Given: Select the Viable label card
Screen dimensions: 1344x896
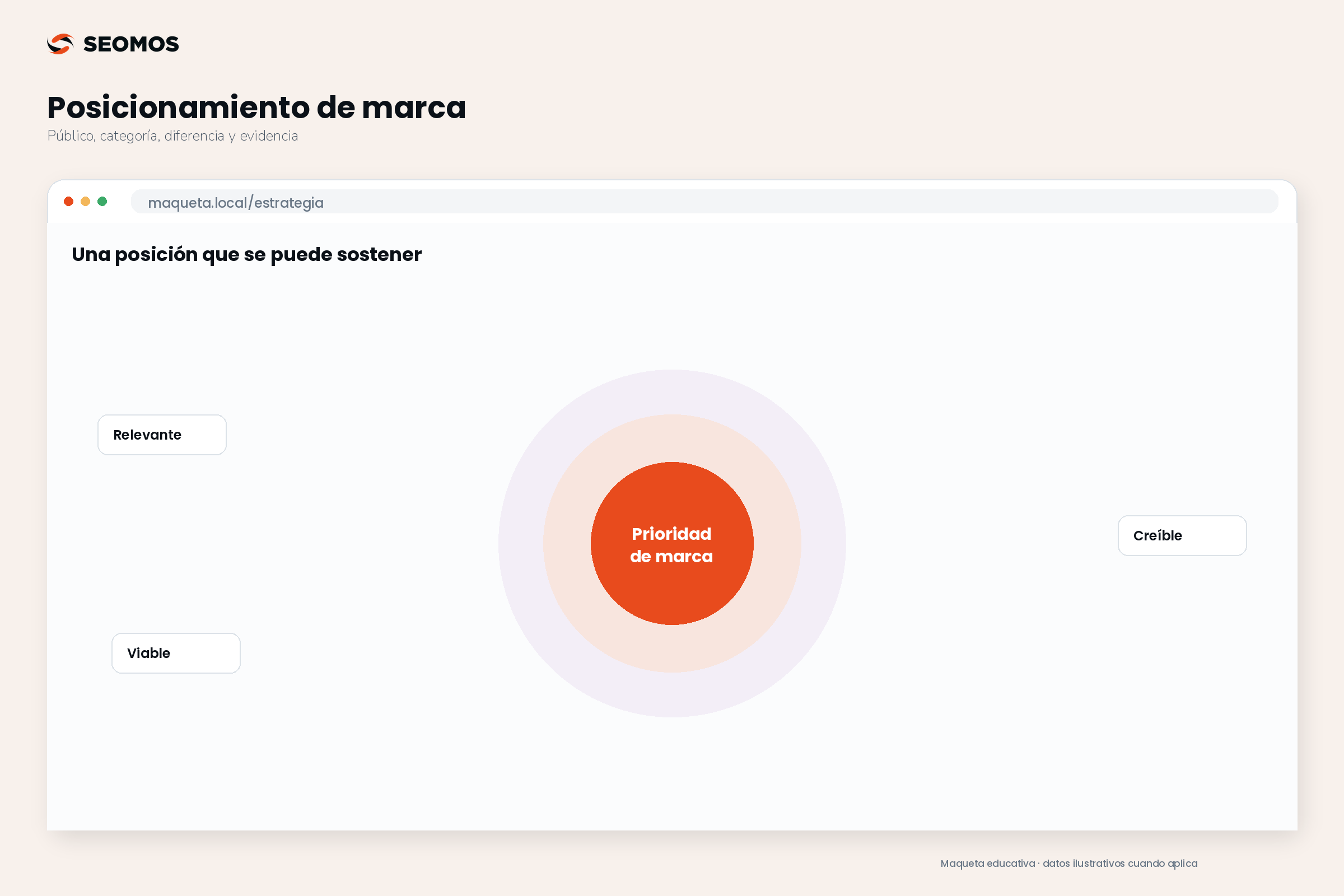Looking at the screenshot, I should point(176,653).
